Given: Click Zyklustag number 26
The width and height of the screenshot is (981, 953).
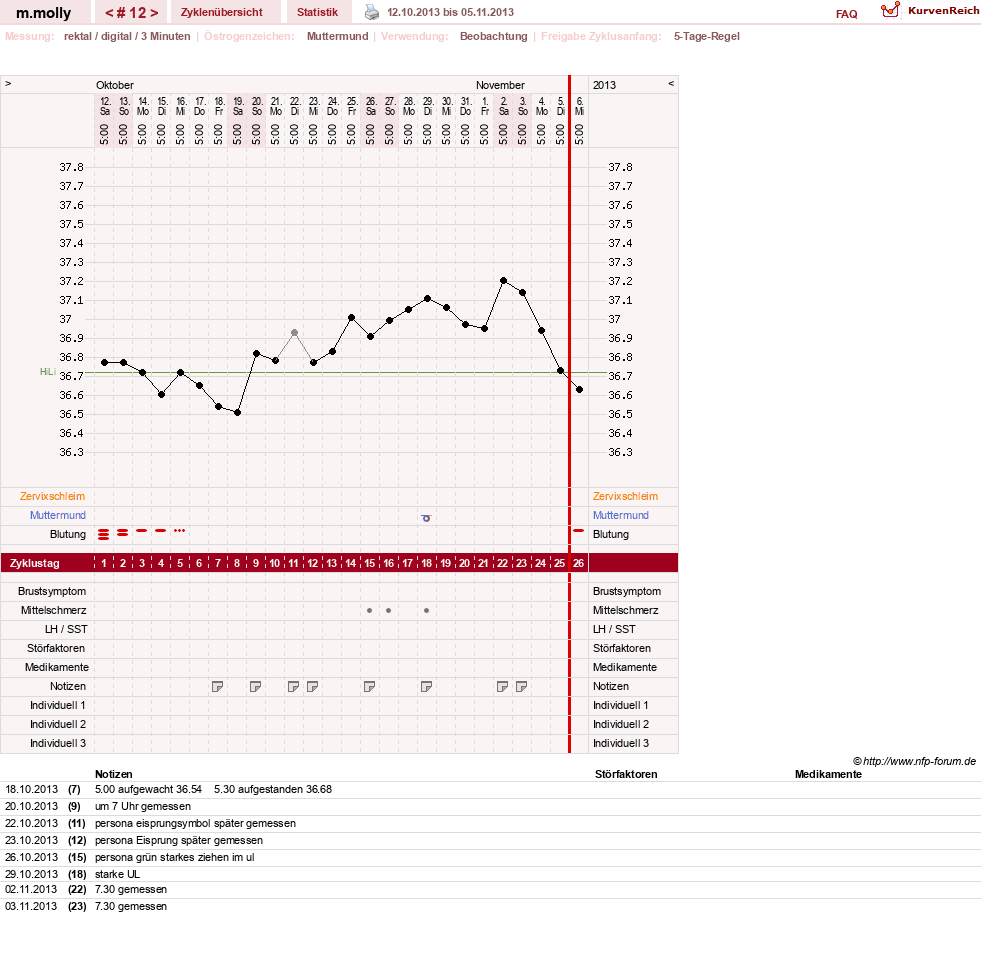Looking at the screenshot, I should (x=579, y=563).
